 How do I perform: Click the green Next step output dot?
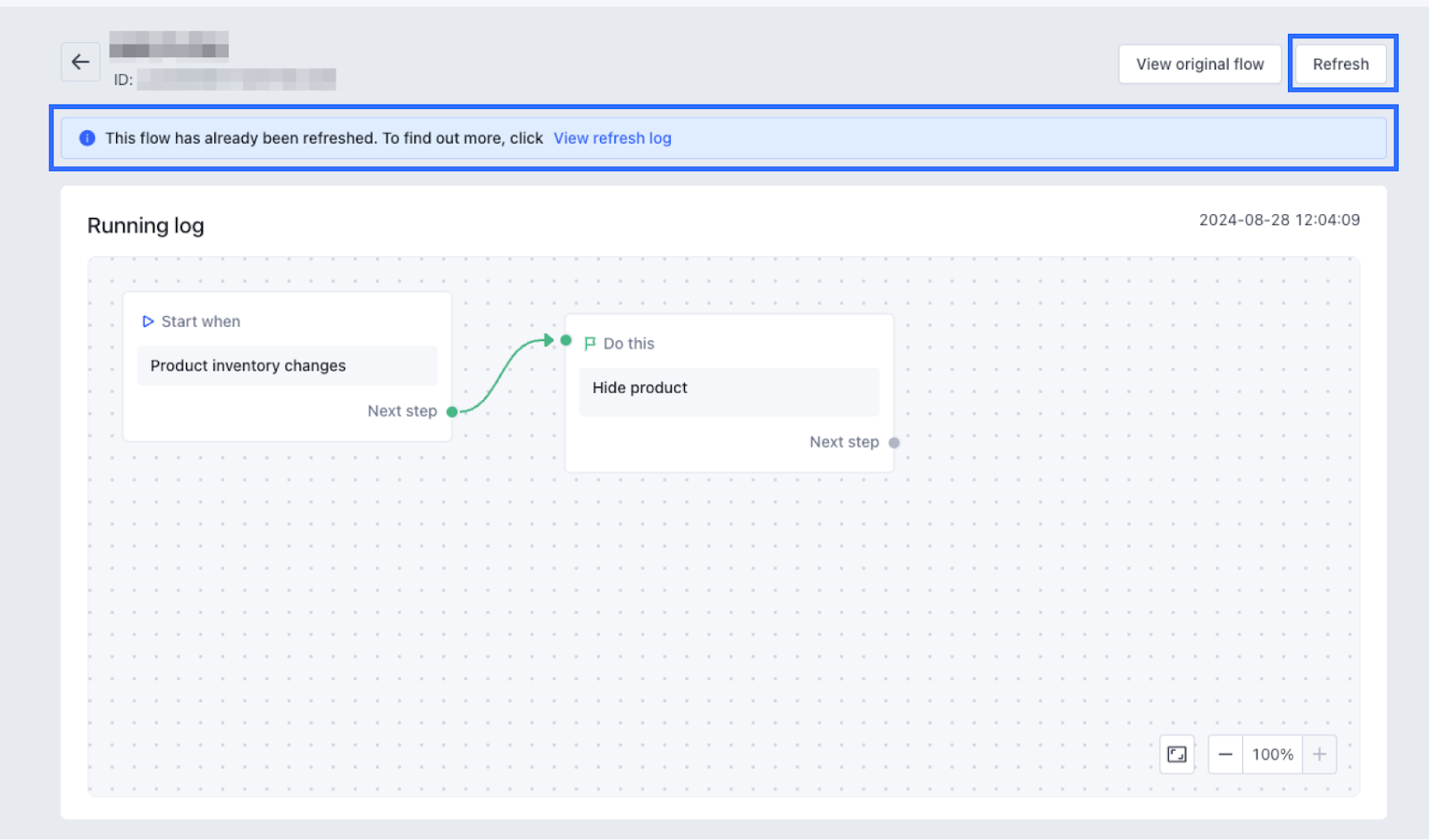pos(452,412)
